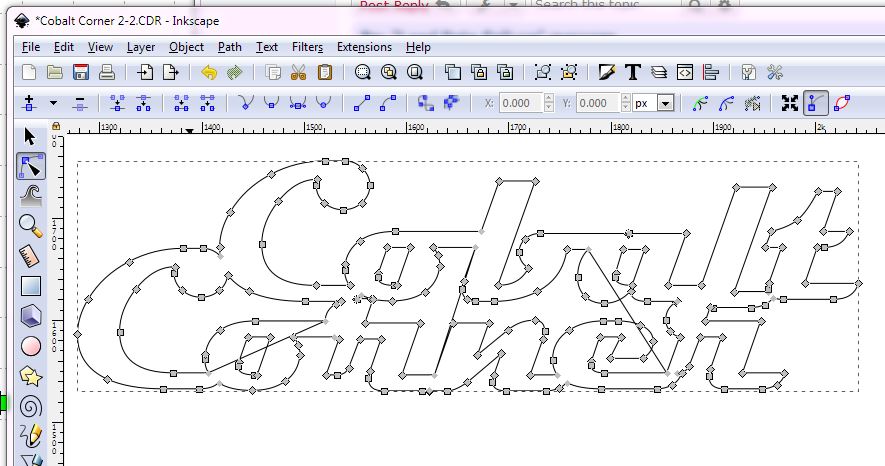Viewport: 885px width, 466px height.
Task: Choose the Zoom magnifier tool
Action: (x=30, y=225)
